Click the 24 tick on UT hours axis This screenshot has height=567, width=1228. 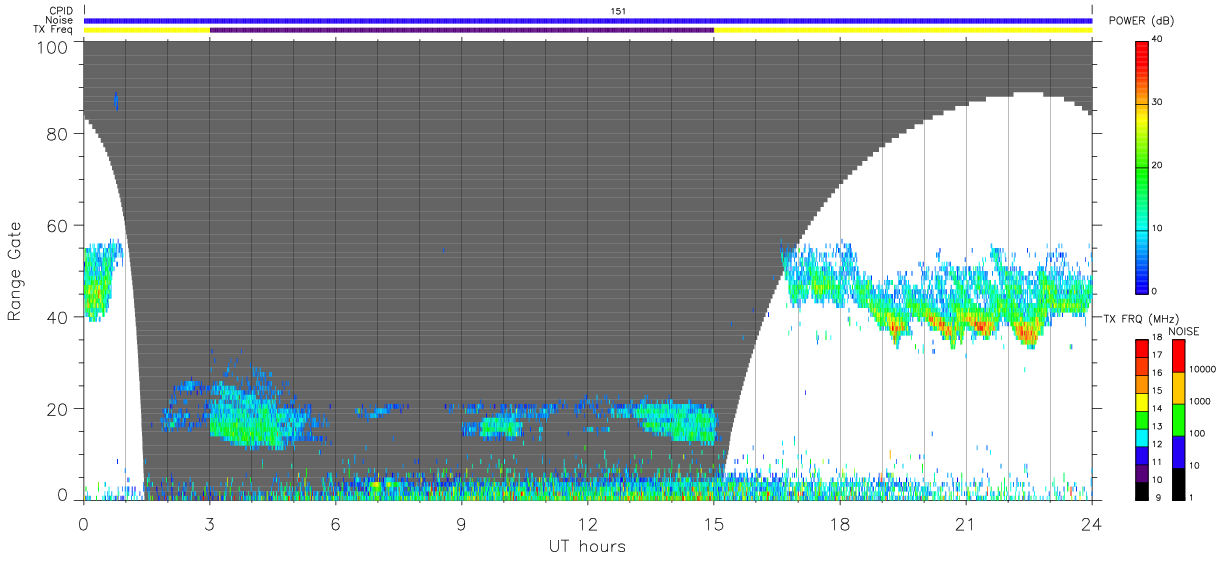1092,523
